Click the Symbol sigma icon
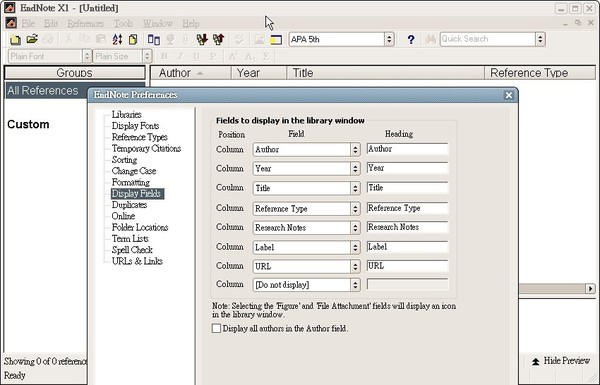 [266, 56]
